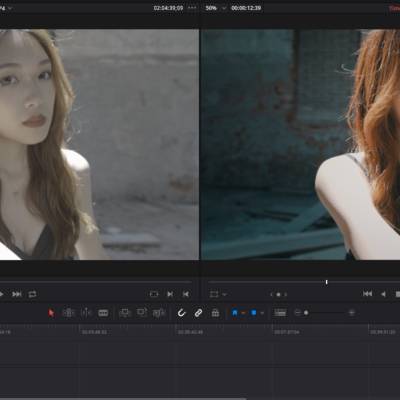
Task: Toggle the Position Lock padlock icon
Action: 215,313
